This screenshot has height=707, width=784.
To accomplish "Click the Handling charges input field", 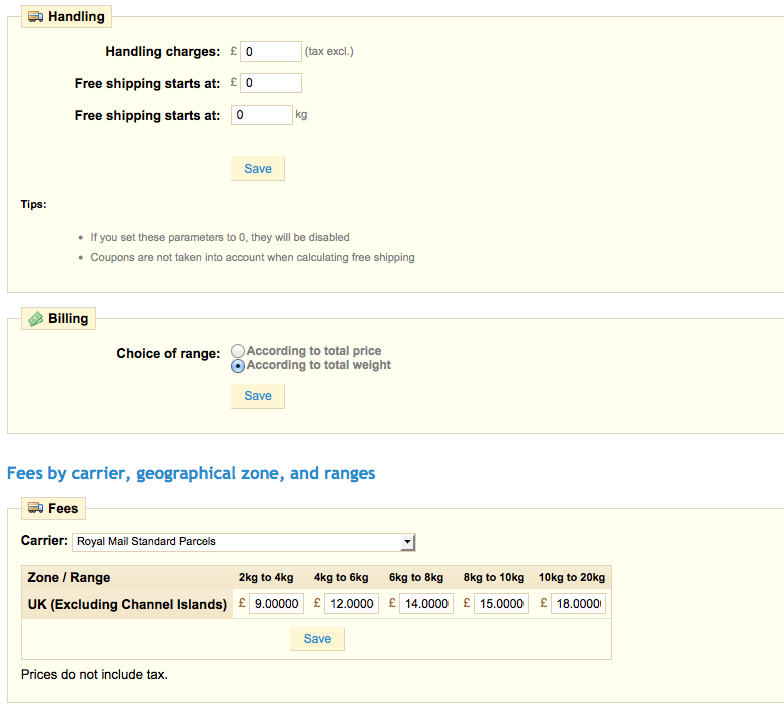I will 270,51.
